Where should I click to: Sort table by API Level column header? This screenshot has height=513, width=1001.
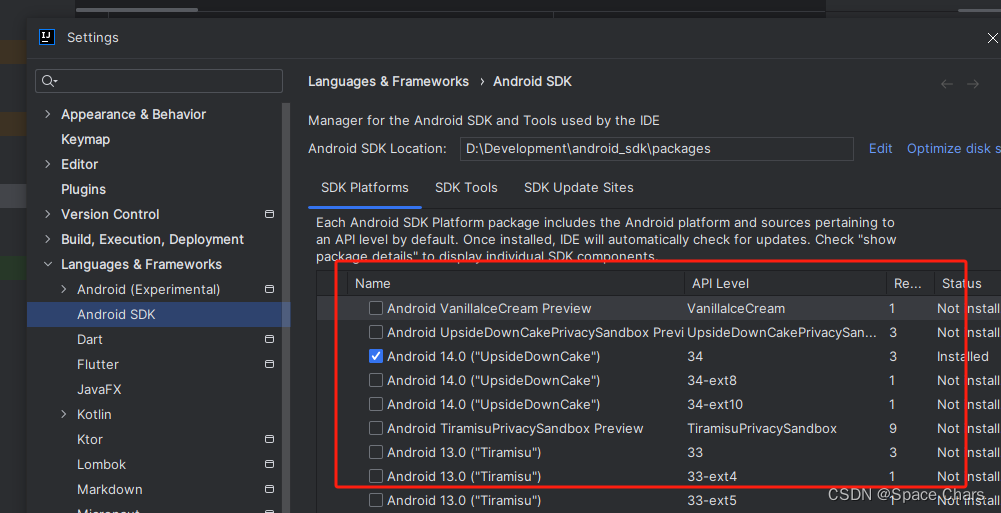point(785,283)
